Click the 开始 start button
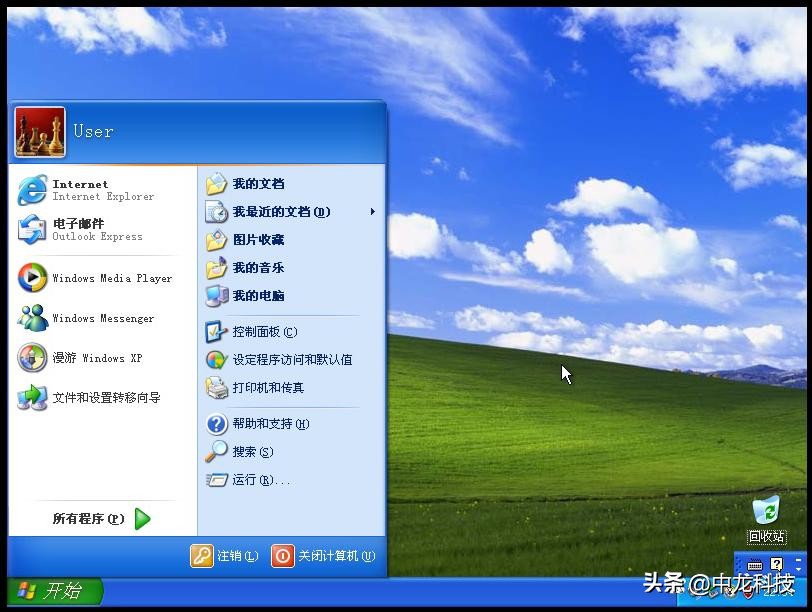Image resolution: width=812 pixels, height=612 pixels. tap(45, 591)
